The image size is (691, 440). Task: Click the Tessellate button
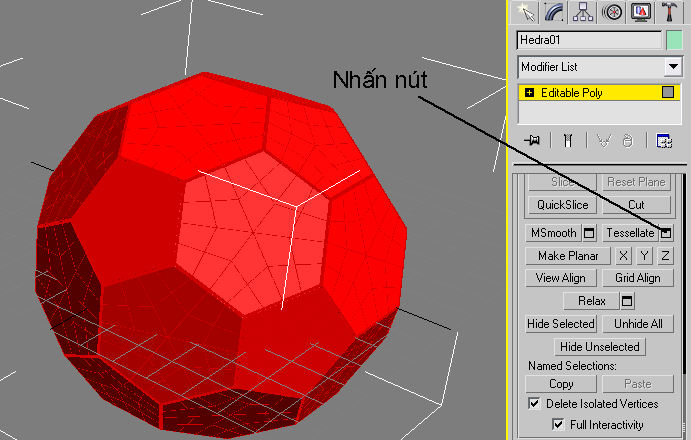[x=630, y=233]
